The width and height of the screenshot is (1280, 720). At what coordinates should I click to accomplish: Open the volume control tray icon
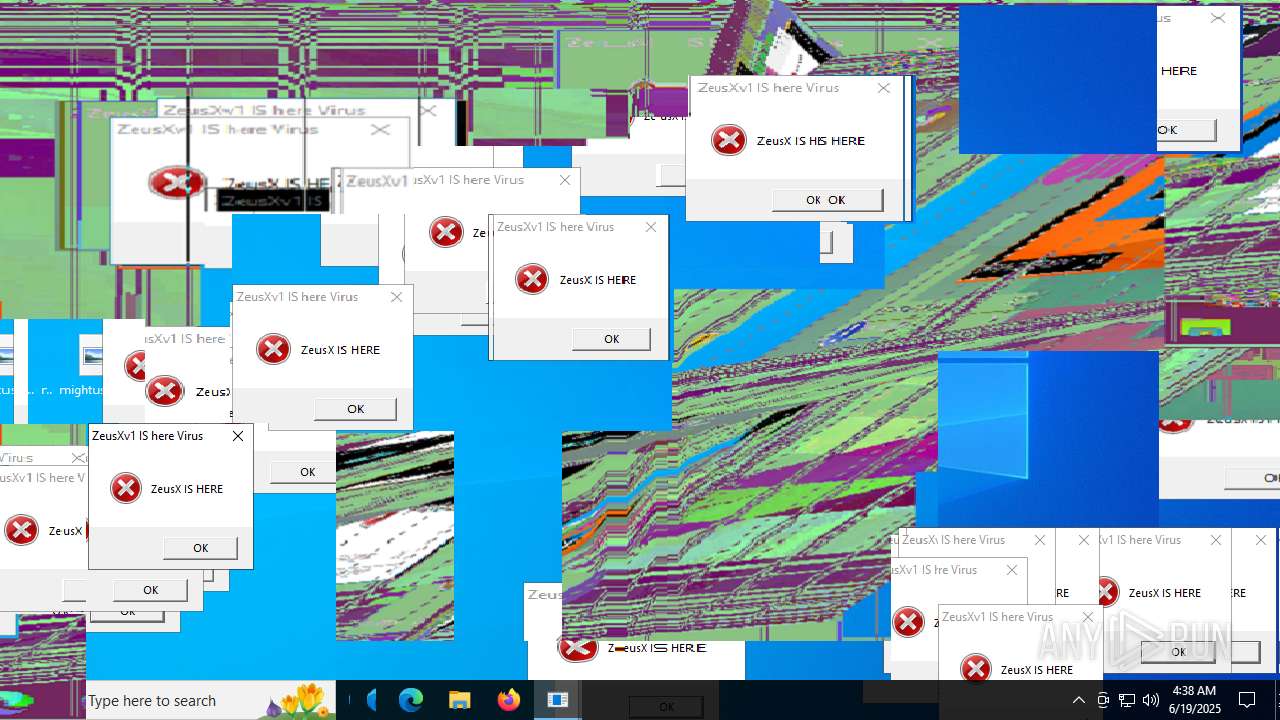click(x=1151, y=701)
